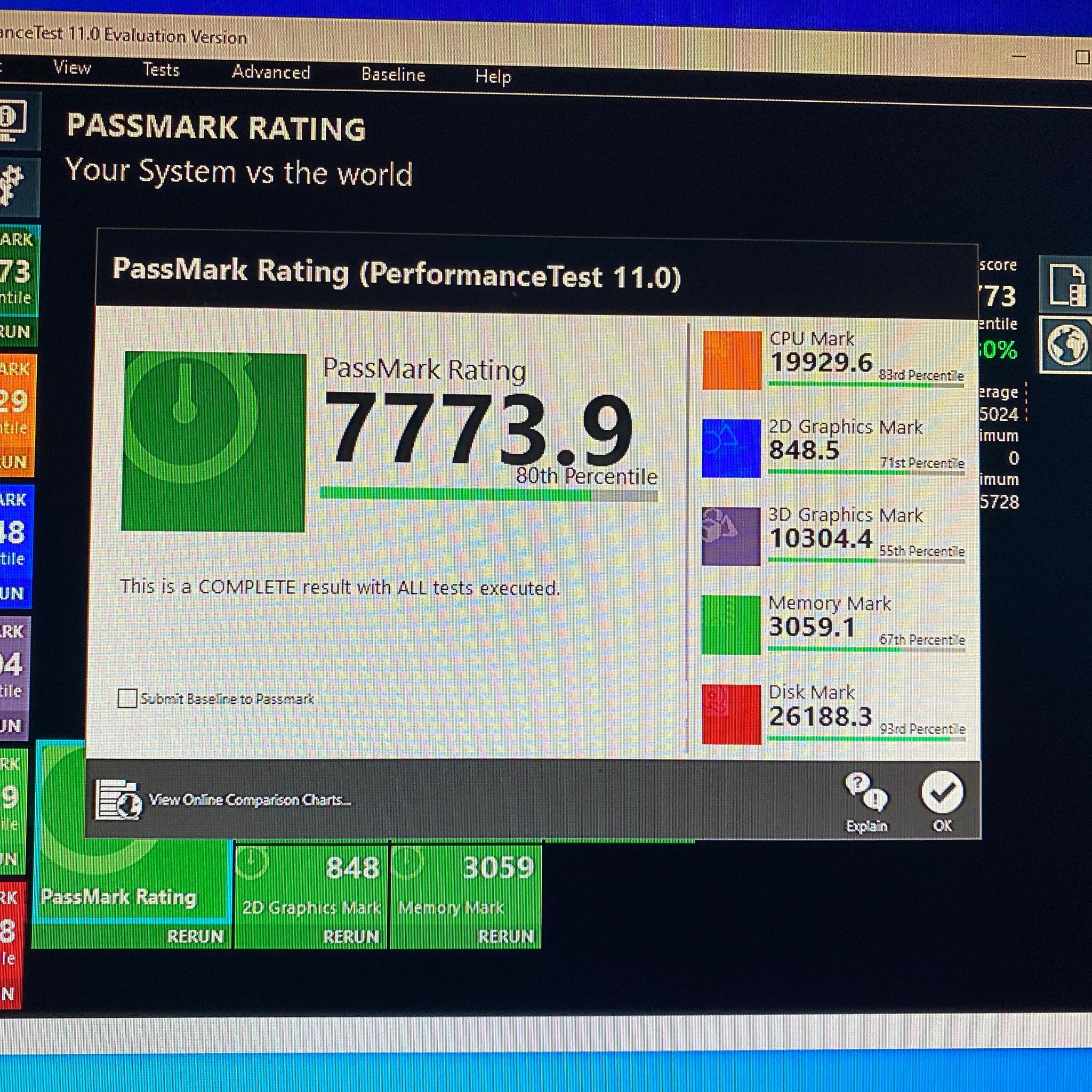Click the purple 3D Graphics Mark icon
1092x1092 pixels.
click(731, 536)
